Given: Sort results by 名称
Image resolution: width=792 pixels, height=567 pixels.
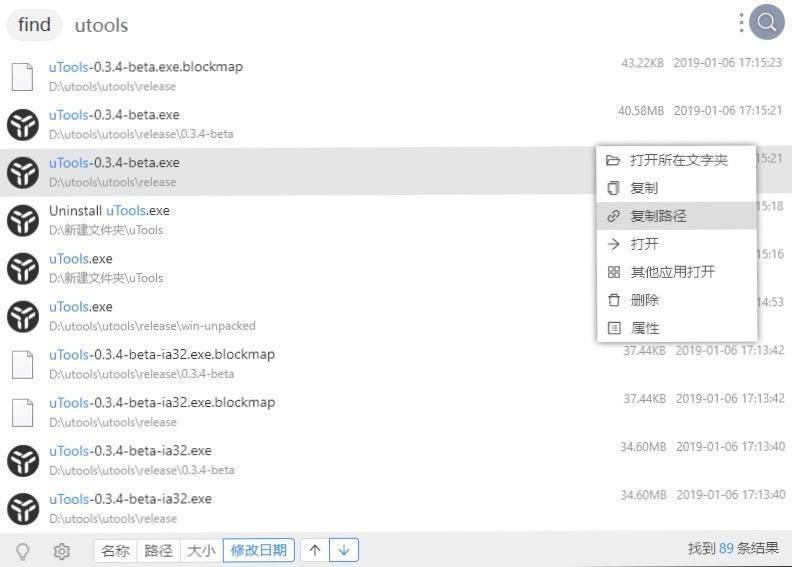Looking at the screenshot, I should [x=115, y=550].
